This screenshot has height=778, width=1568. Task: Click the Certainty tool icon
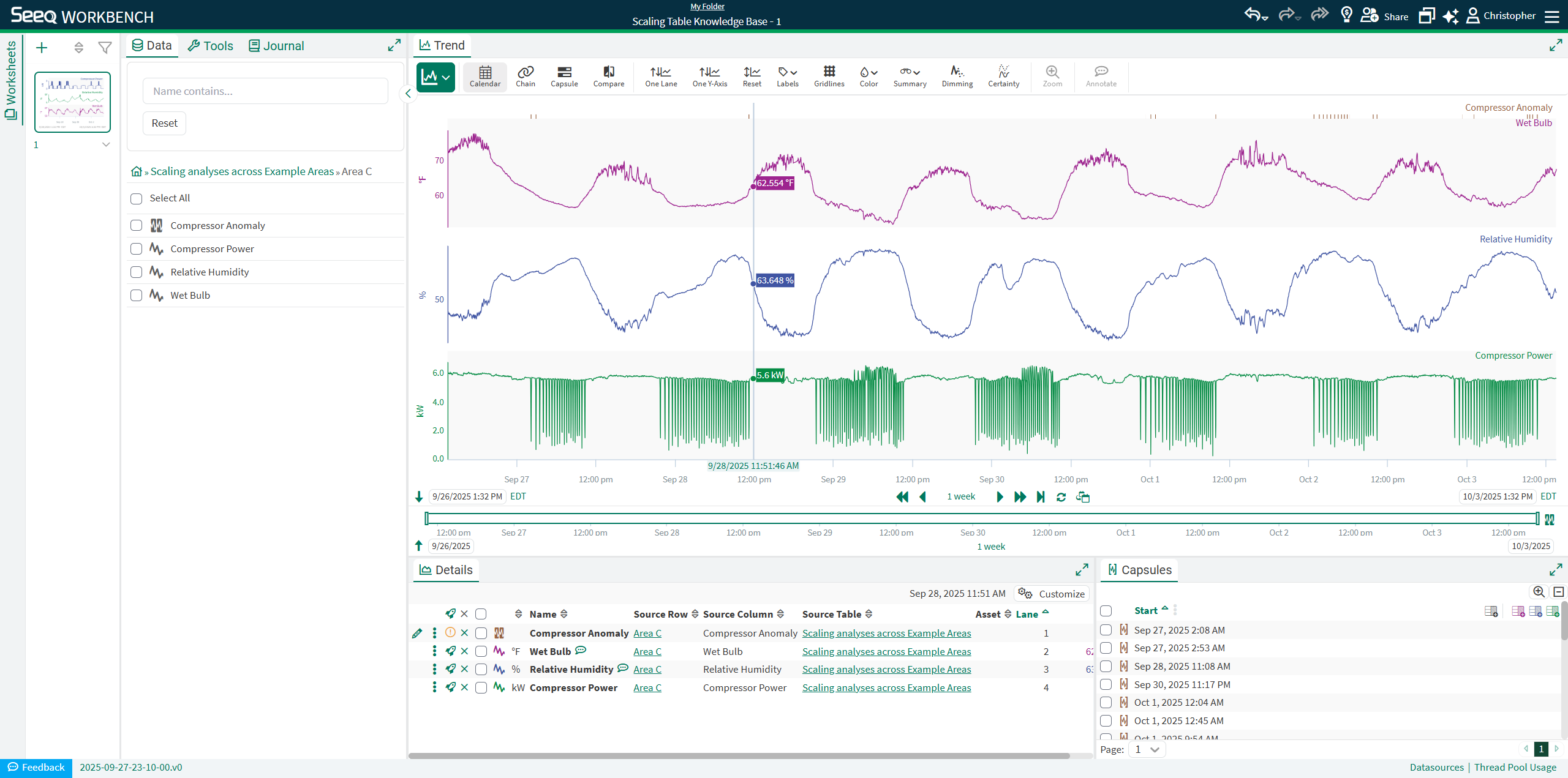tap(1003, 77)
